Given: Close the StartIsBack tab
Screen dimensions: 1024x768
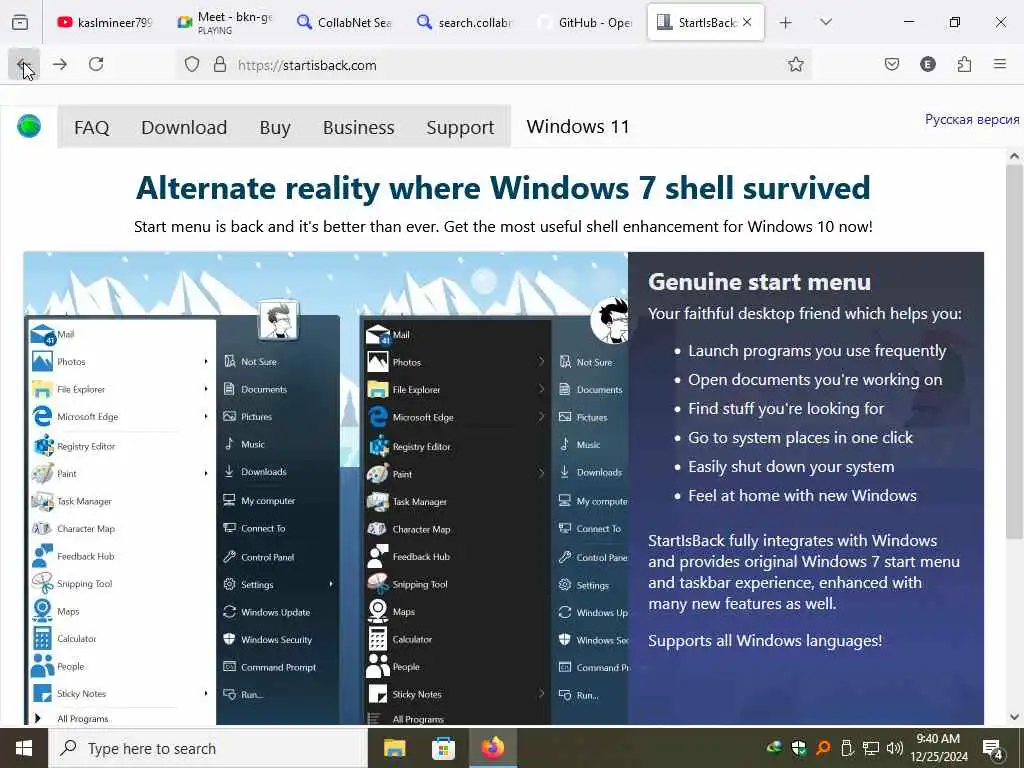Looking at the screenshot, I should (747, 22).
